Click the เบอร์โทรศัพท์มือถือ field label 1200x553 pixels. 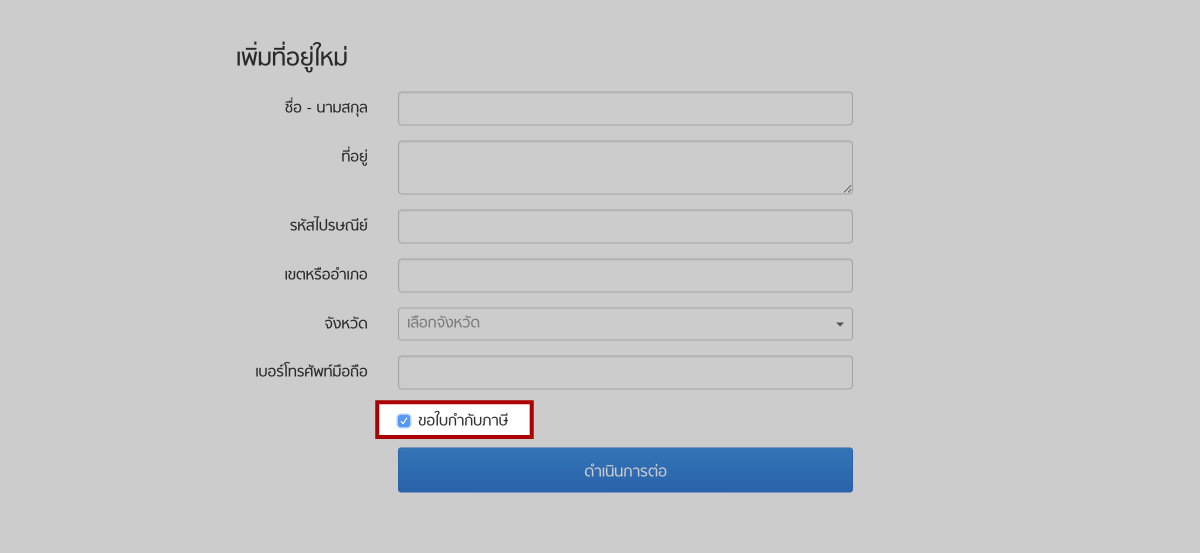(312, 372)
